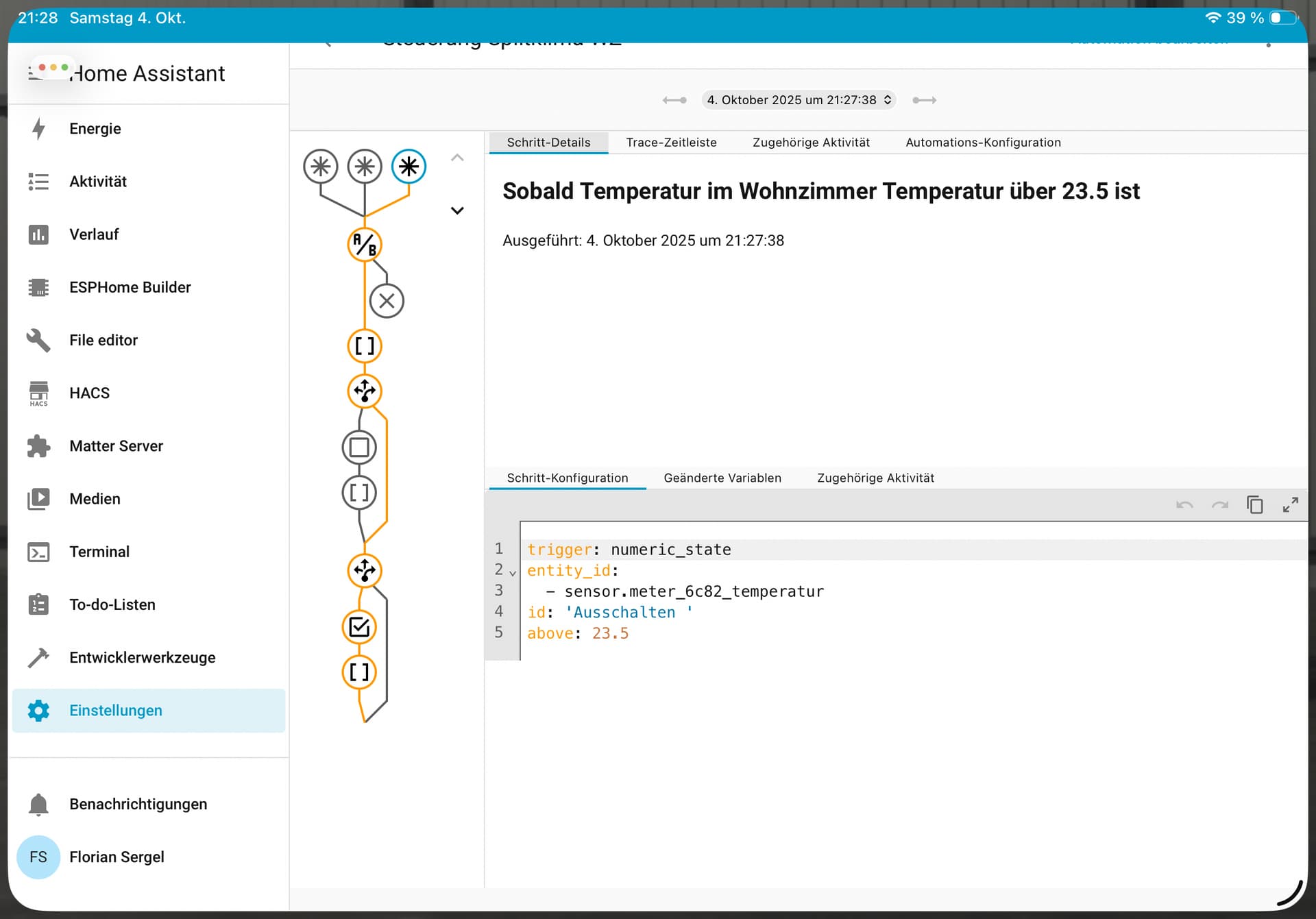This screenshot has width=1316, height=919.
Task: Open Benachrichtigungen in the sidebar
Action: pyautogui.click(x=138, y=804)
